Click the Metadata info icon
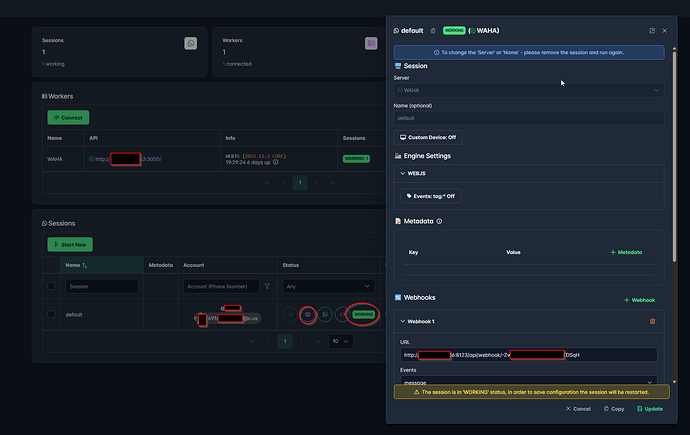The width and height of the screenshot is (690, 435). [x=439, y=221]
